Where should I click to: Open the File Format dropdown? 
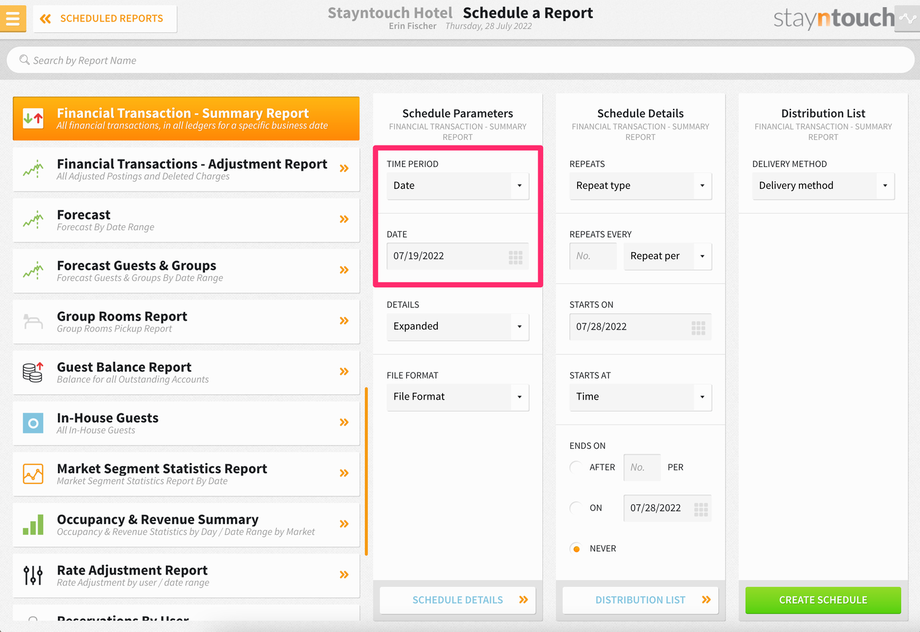458,397
